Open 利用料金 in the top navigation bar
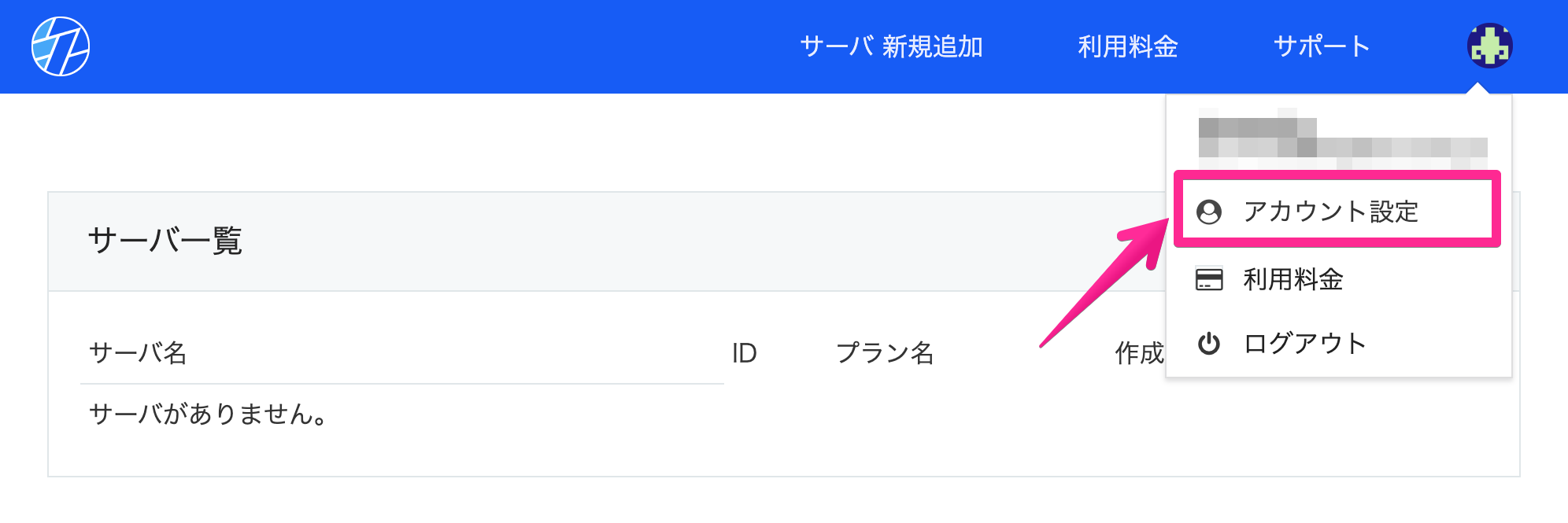 point(1128,46)
